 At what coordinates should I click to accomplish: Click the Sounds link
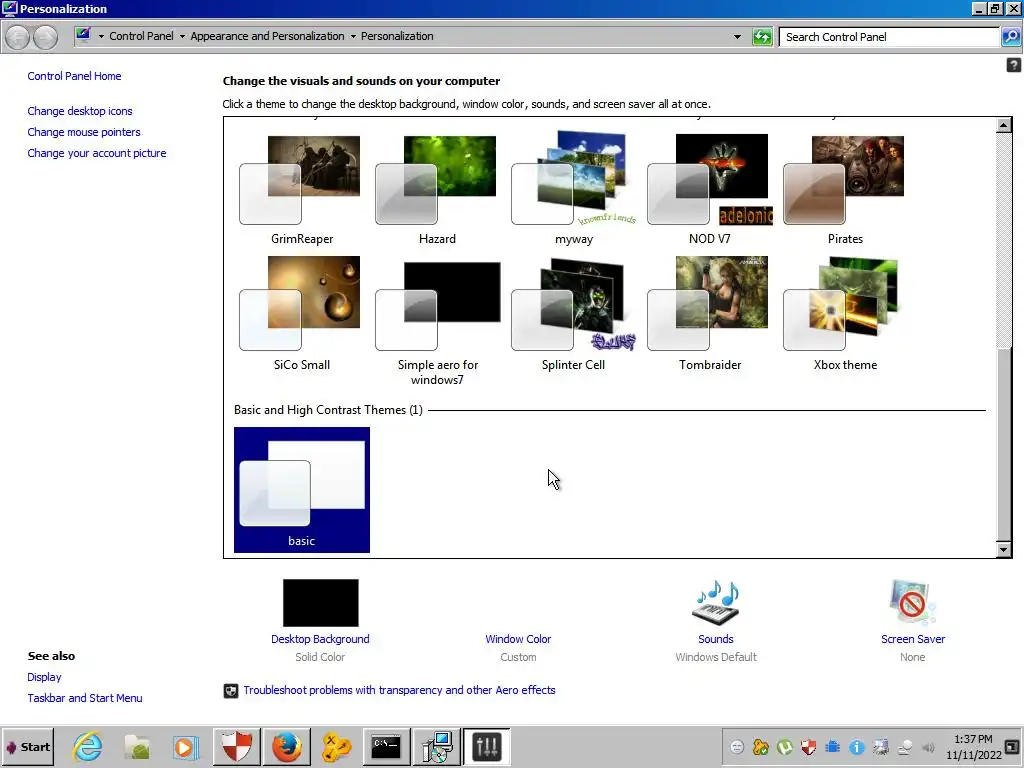pos(716,639)
